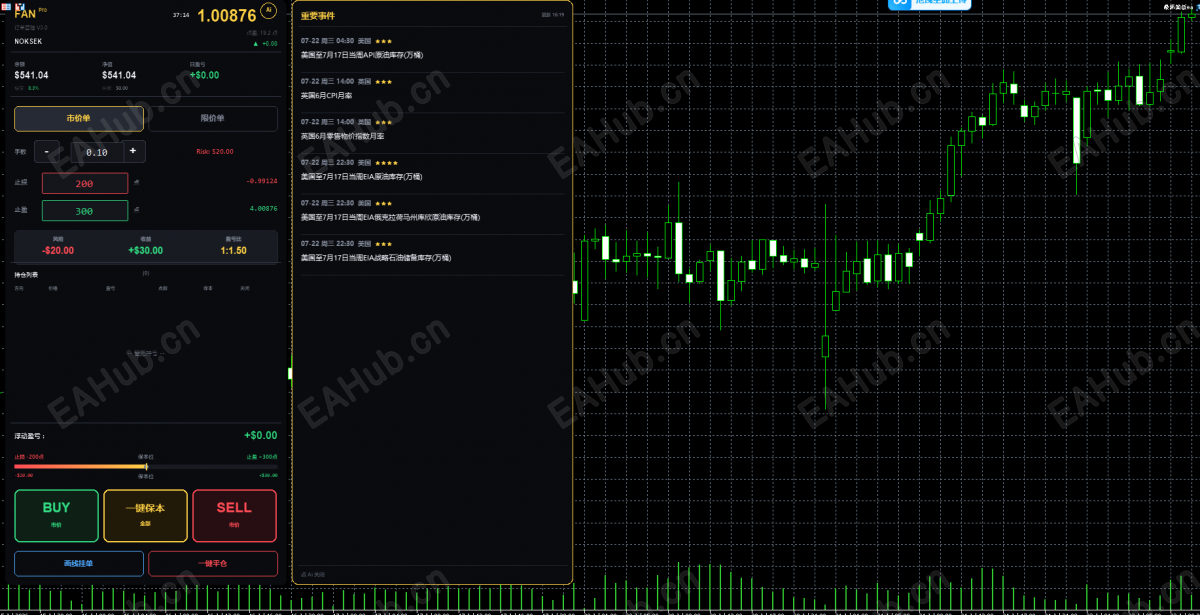1200x615 pixels.
Task: Select the blue badge at chart top
Action: pos(930,4)
